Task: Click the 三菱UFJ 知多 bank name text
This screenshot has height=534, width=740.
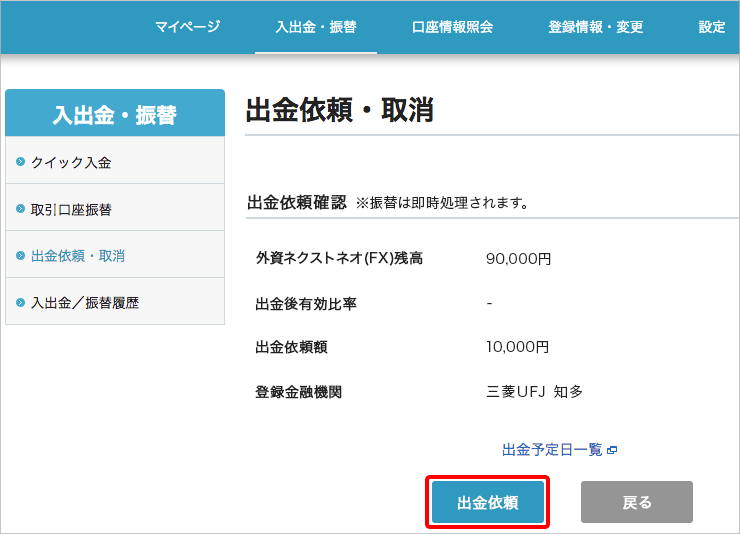Action: click(534, 391)
